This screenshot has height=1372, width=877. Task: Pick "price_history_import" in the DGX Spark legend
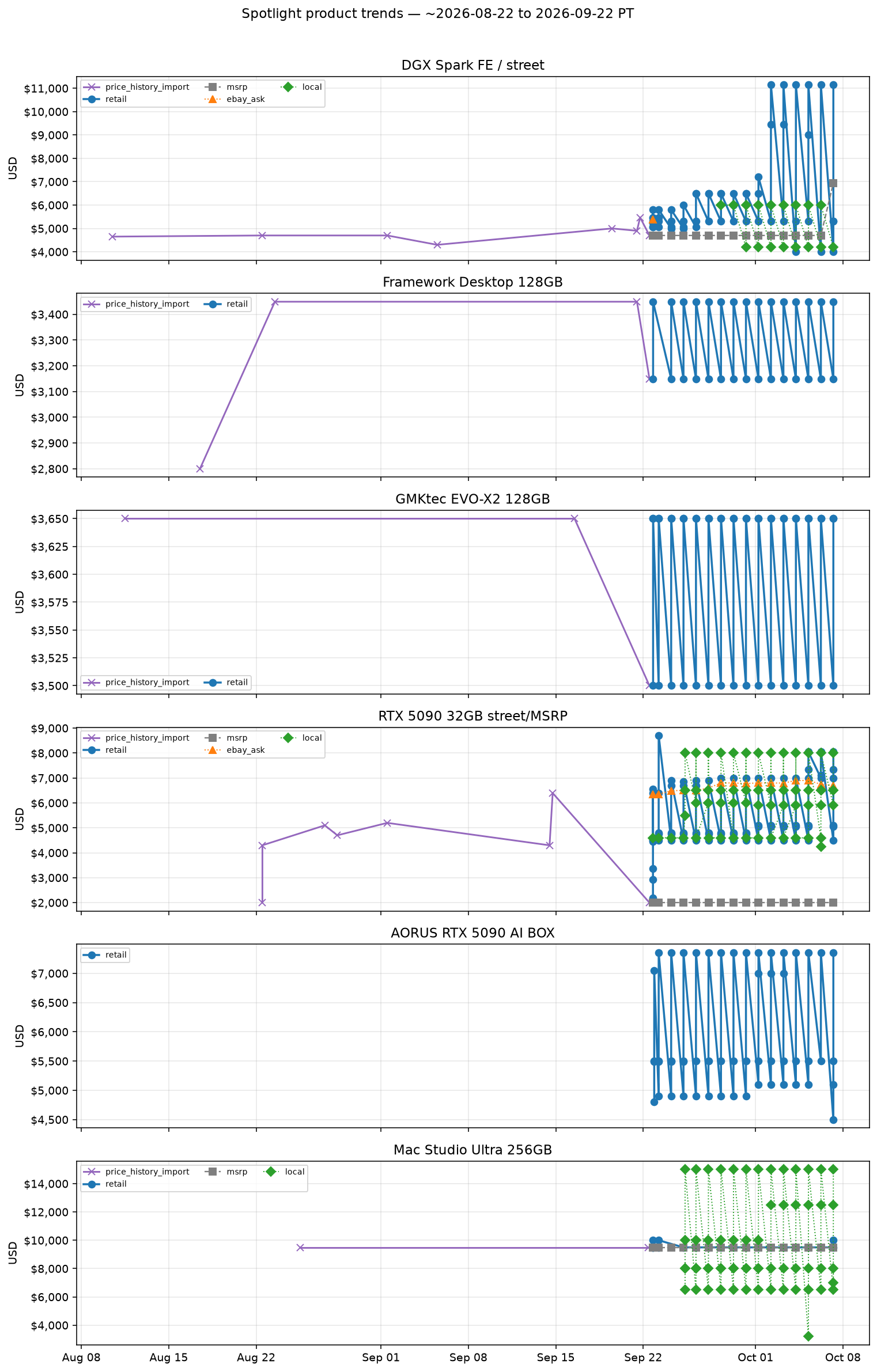147,87
